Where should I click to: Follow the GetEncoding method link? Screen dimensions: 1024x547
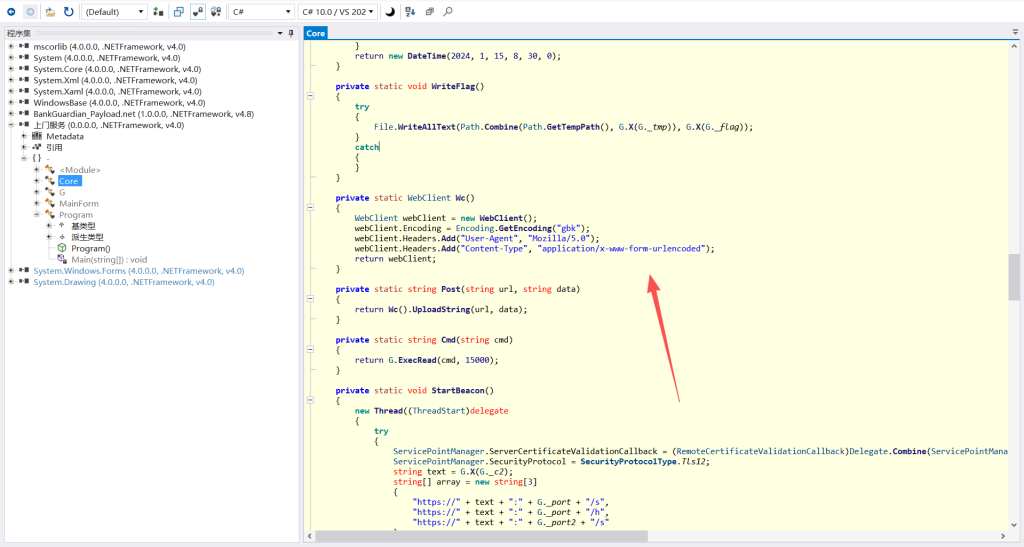pos(526,228)
